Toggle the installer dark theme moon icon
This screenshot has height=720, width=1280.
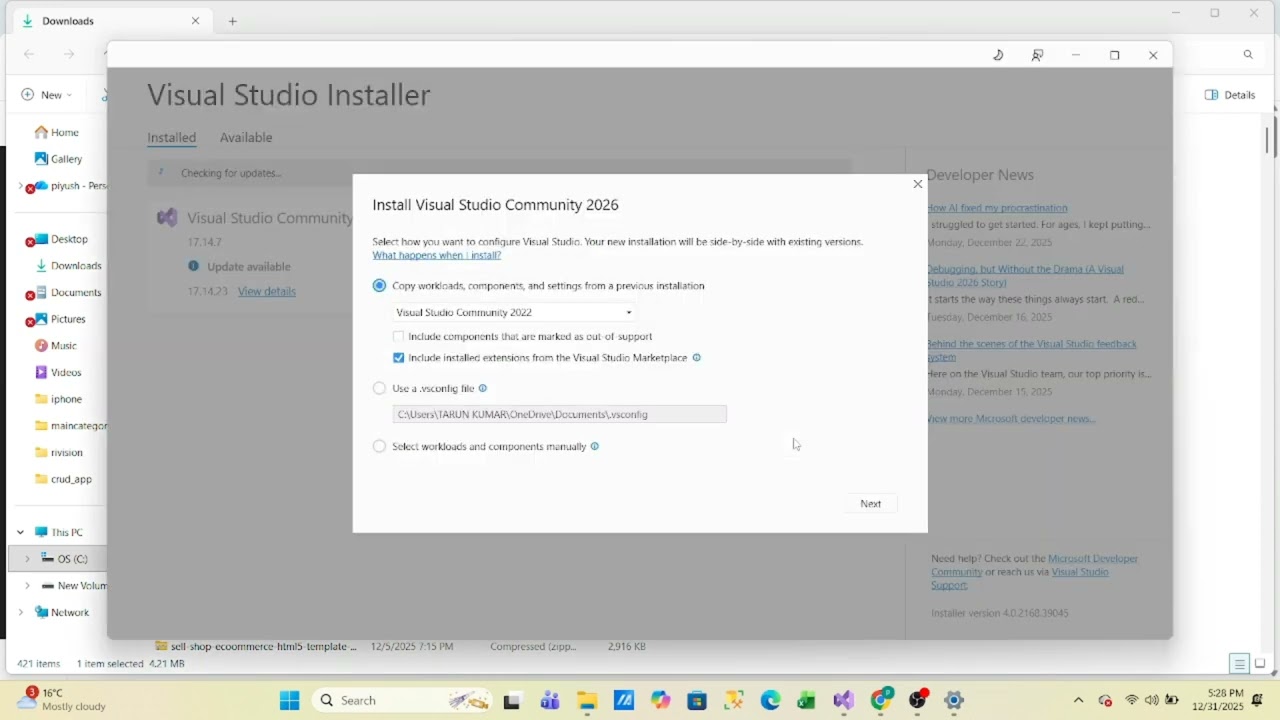998,55
